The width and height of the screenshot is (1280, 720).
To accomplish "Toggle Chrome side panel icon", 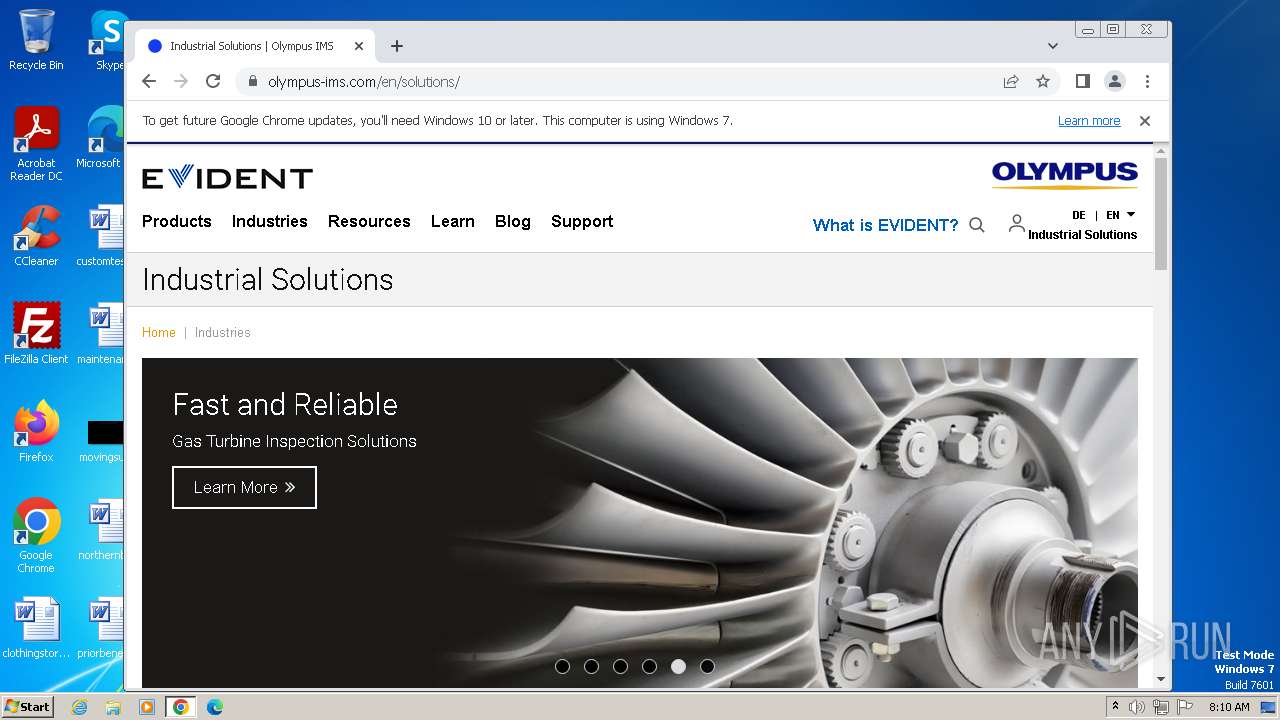I will point(1082,81).
